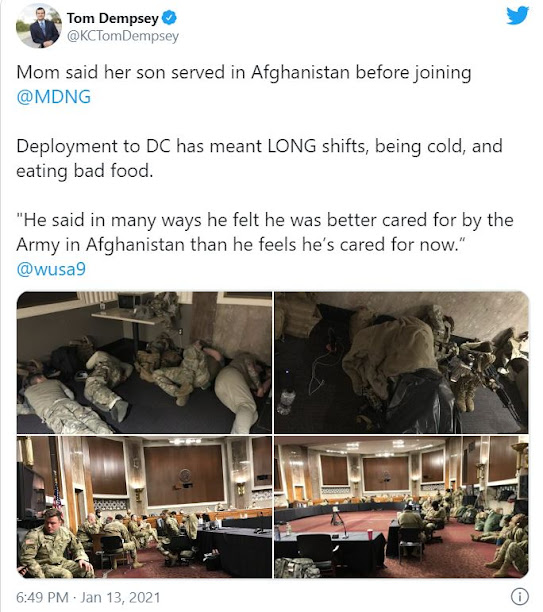
Task: Follow the @MDNG mention link
Action: click(x=53, y=97)
